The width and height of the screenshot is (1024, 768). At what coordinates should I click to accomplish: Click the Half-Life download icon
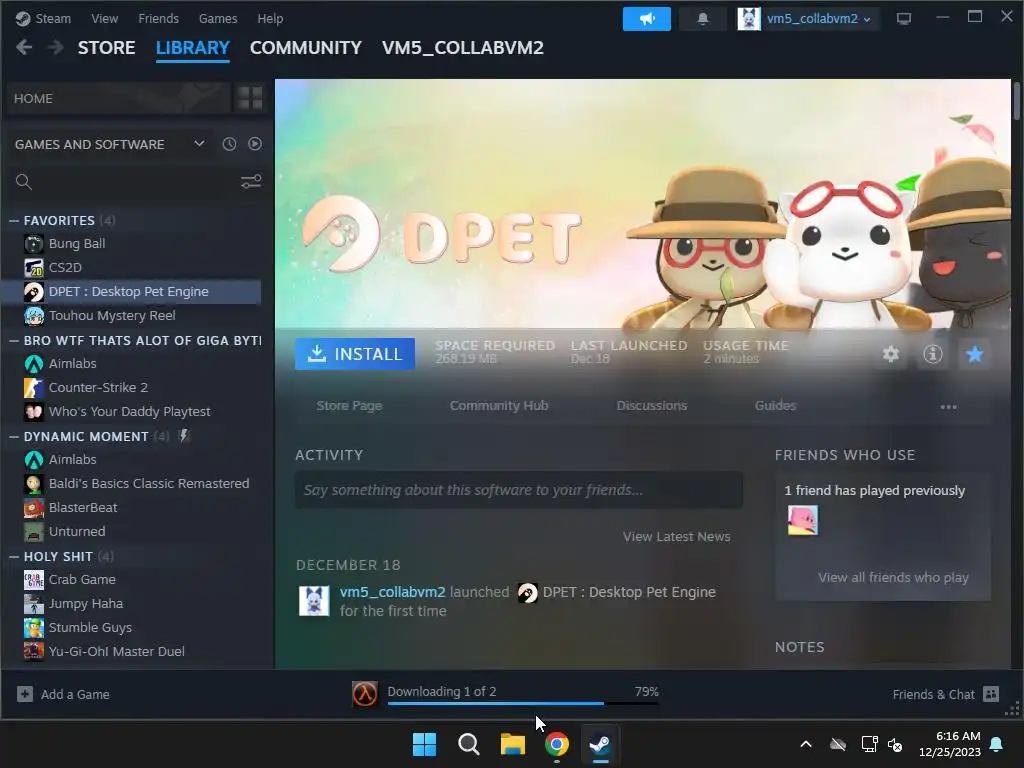(364, 694)
